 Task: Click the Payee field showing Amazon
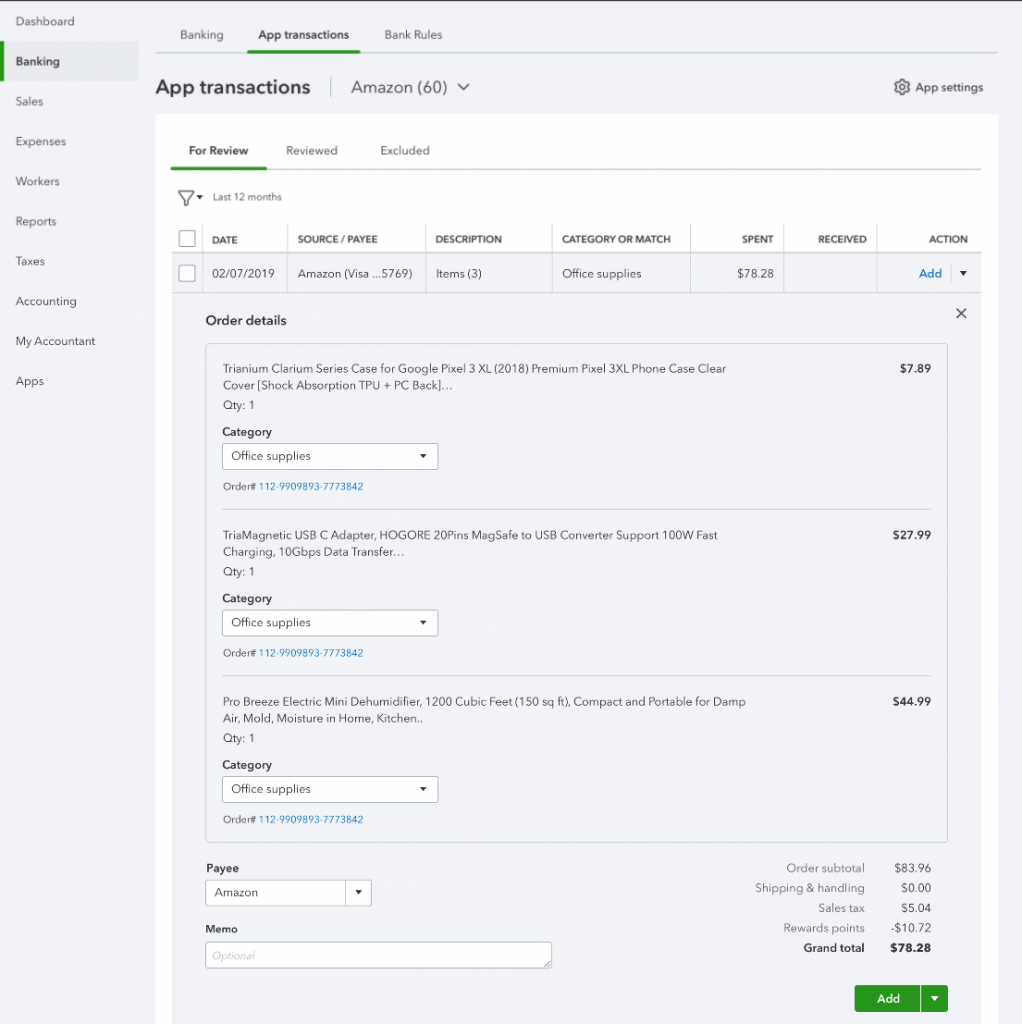click(276, 893)
